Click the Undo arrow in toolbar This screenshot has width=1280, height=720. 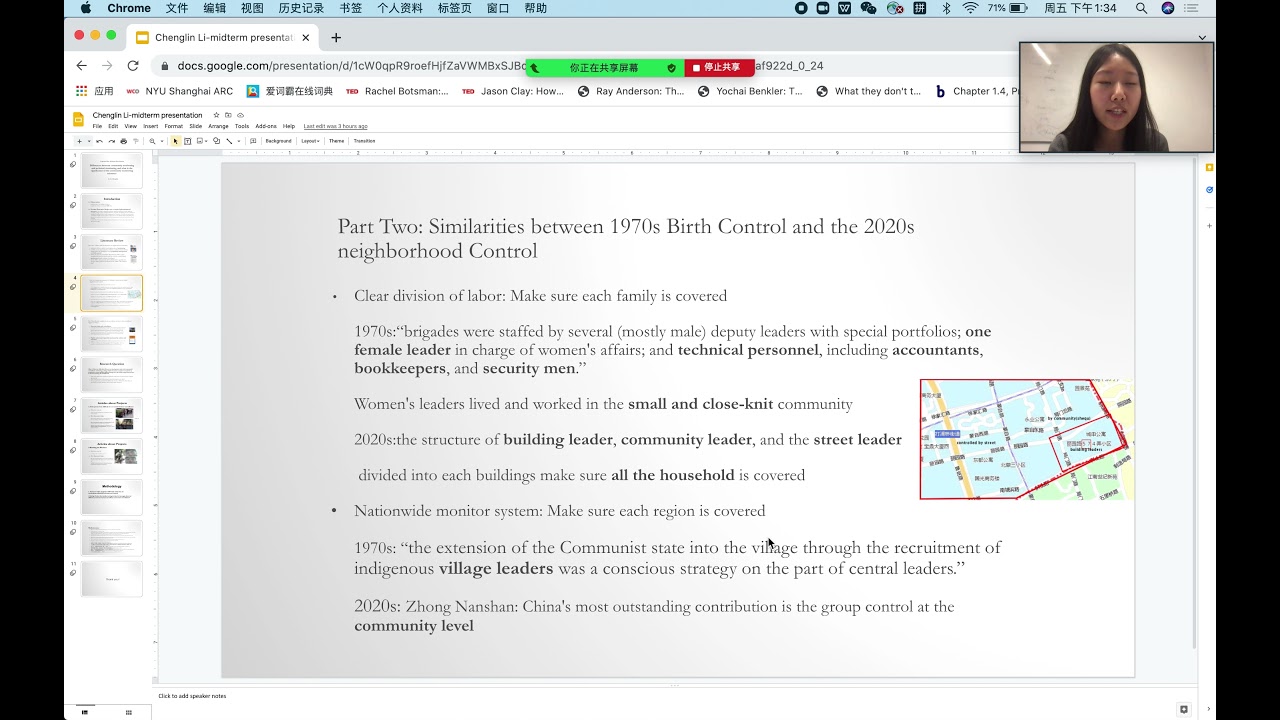click(98, 141)
